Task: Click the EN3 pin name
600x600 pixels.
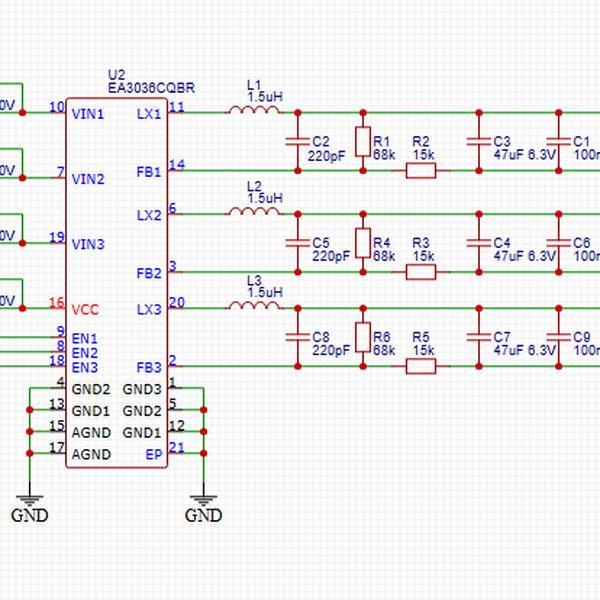Action: (85, 367)
